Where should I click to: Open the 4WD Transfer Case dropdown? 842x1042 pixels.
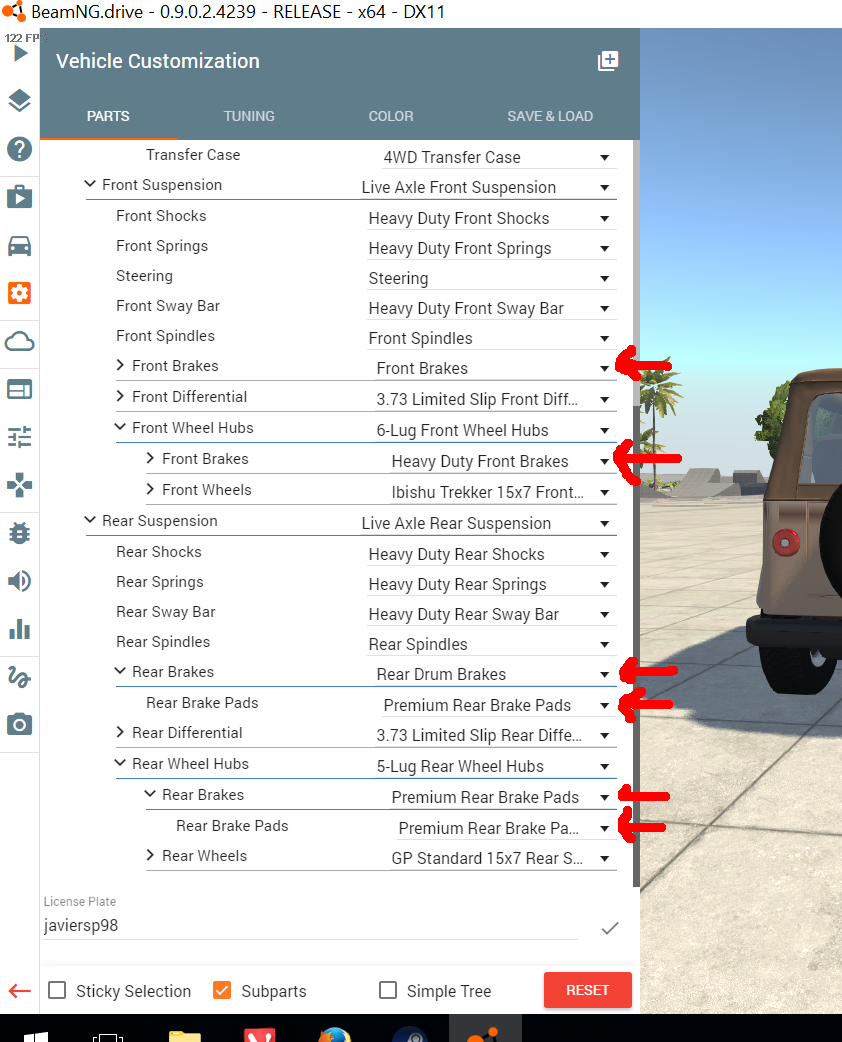pos(499,157)
